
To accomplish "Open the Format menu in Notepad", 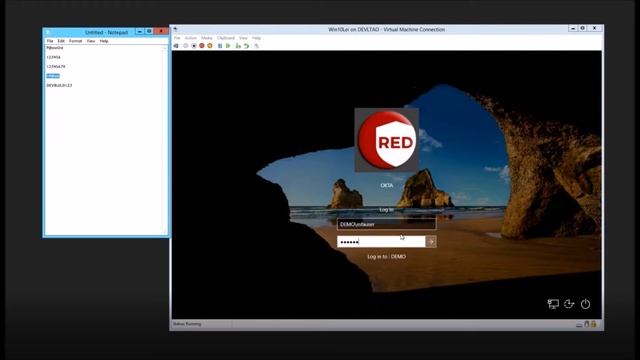I will (x=76, y=41).
